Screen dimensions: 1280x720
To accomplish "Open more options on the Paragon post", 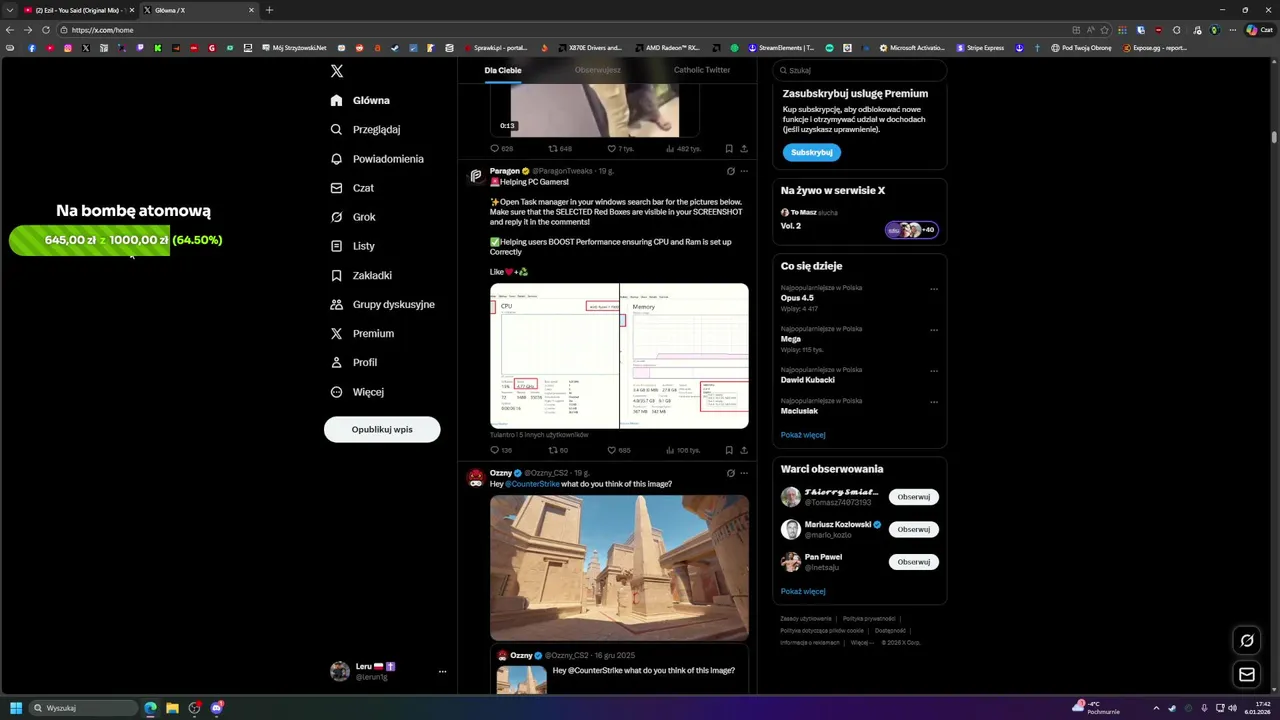I will [744, 171].
